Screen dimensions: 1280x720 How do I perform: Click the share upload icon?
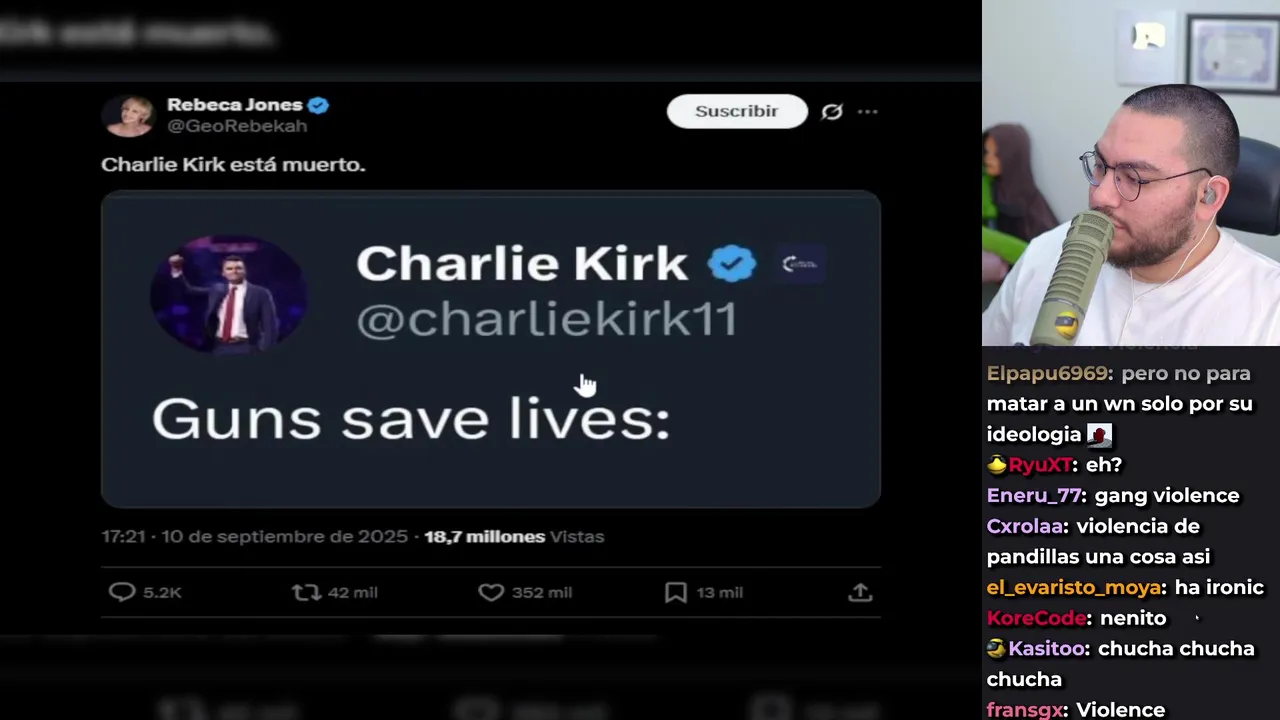tap(860, 592)
